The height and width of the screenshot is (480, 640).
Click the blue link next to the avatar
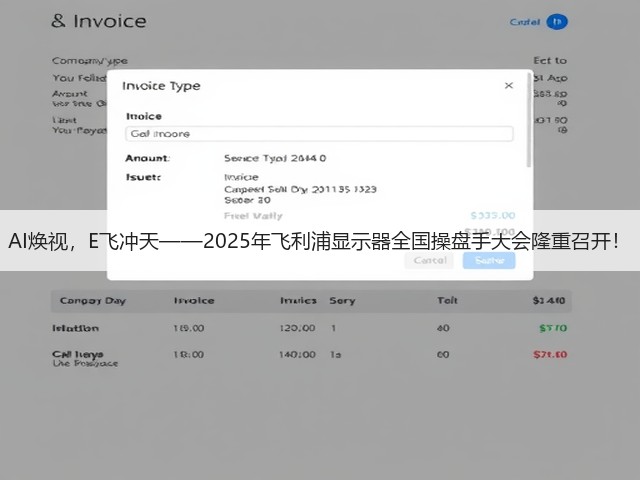point(524,22)
